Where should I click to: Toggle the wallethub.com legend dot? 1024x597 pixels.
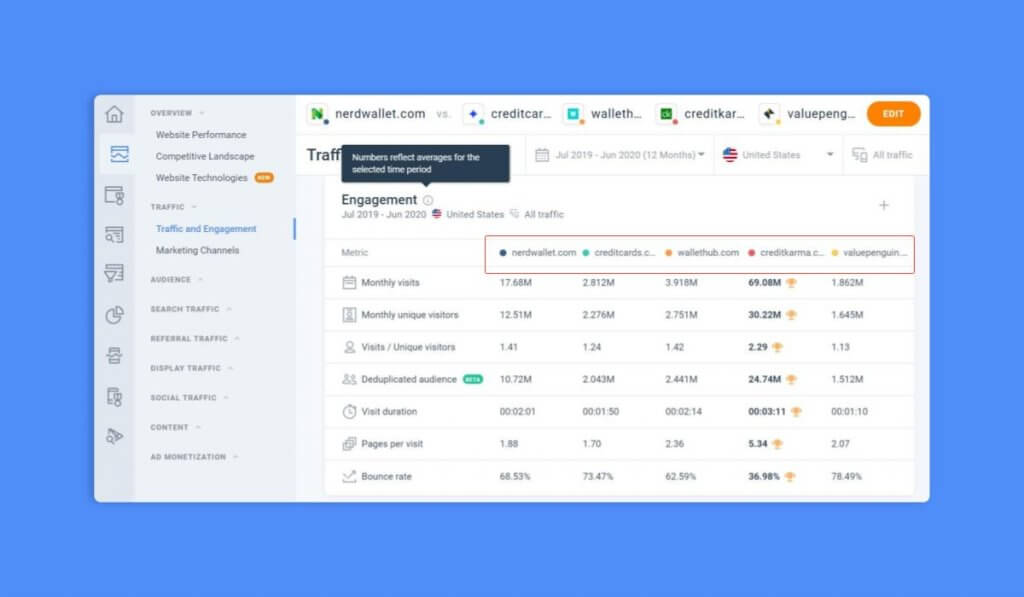pyautogui.click(x=669, y=253)
